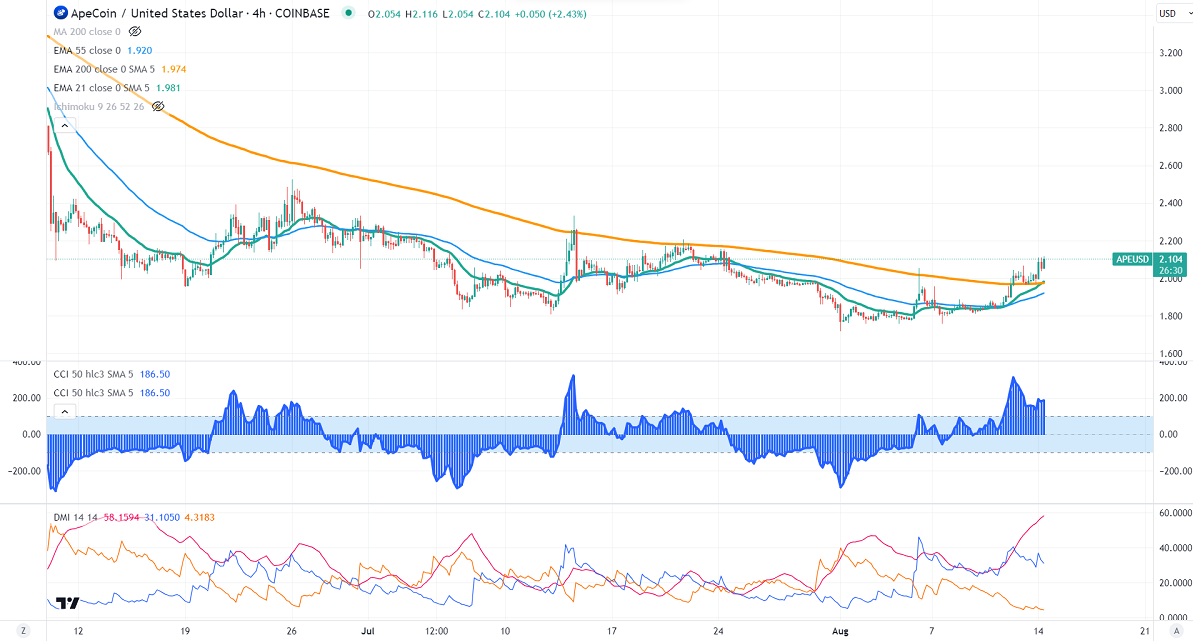The height and width of the screenshot is (641, 1193).
Task: Collapse the CCI pane indicator legend
Action: point(65,412)
